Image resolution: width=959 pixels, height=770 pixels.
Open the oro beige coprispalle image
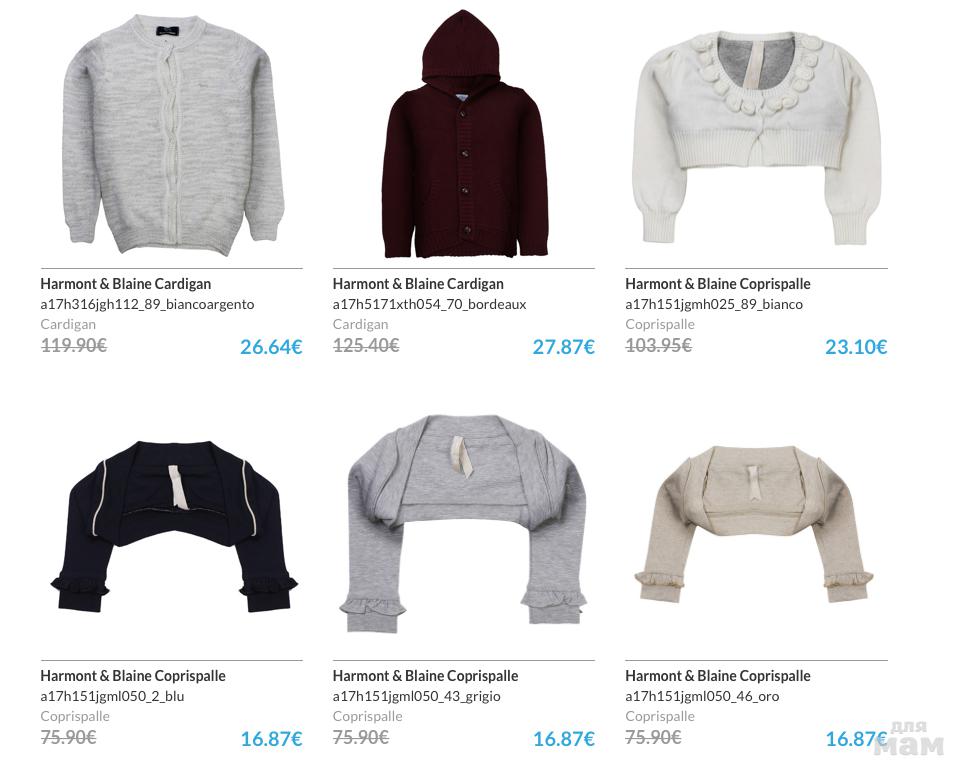pyautogui.click(x=755, y=524)
